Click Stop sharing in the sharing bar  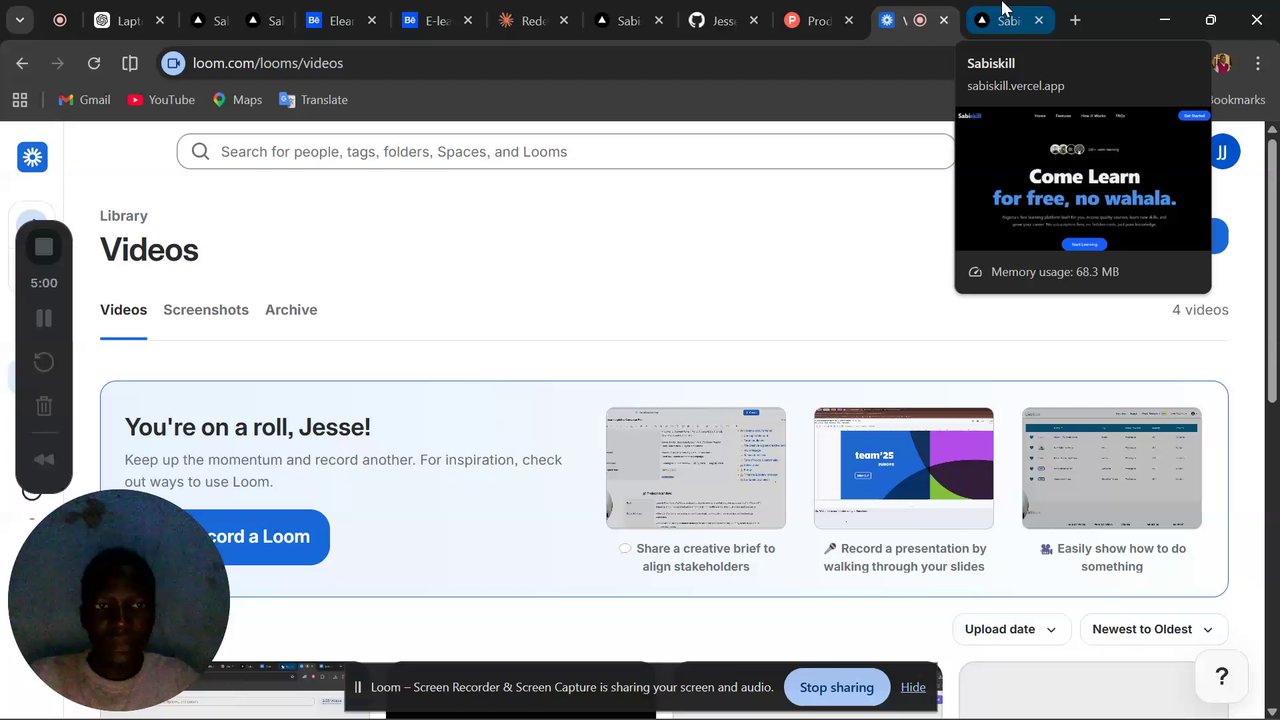[x=836, y=687]
